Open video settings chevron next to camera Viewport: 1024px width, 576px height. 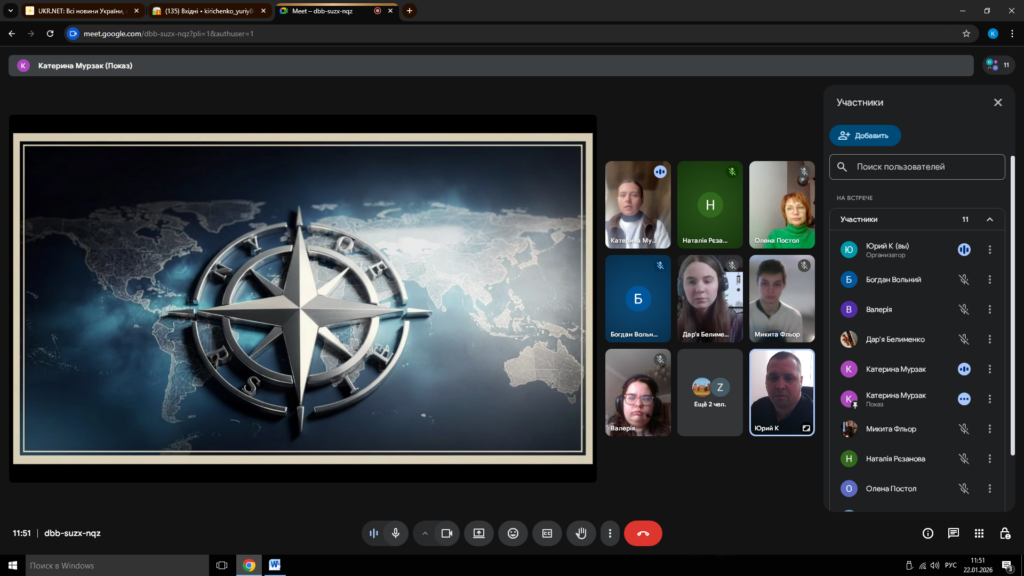click(x=424, y=534)
